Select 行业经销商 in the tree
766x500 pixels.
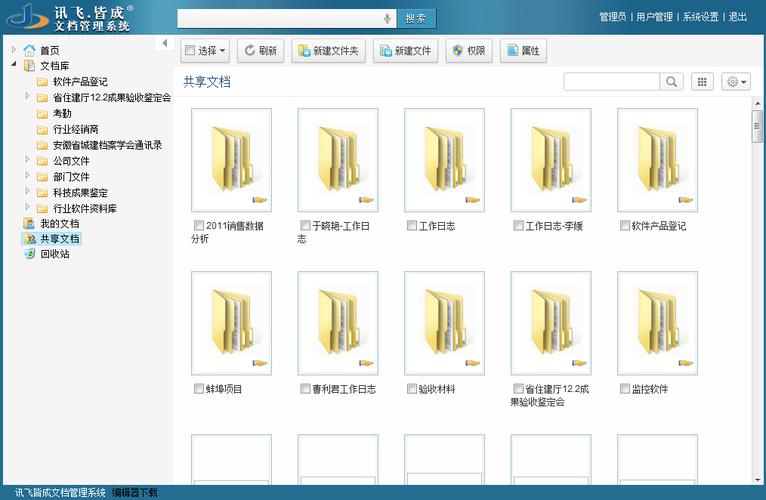click(x=76, y=130)
